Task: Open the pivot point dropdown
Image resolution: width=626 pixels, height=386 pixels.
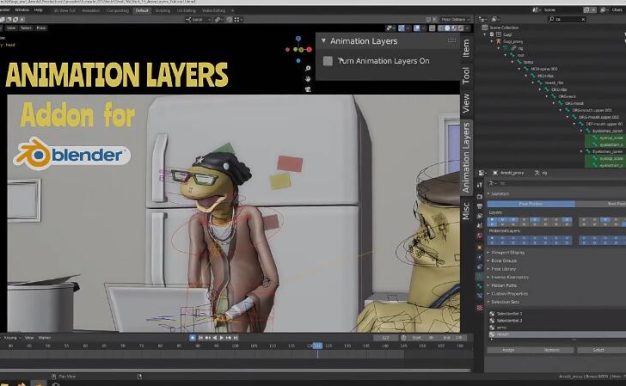Action: pyautogui.click(x=218, y=19)
